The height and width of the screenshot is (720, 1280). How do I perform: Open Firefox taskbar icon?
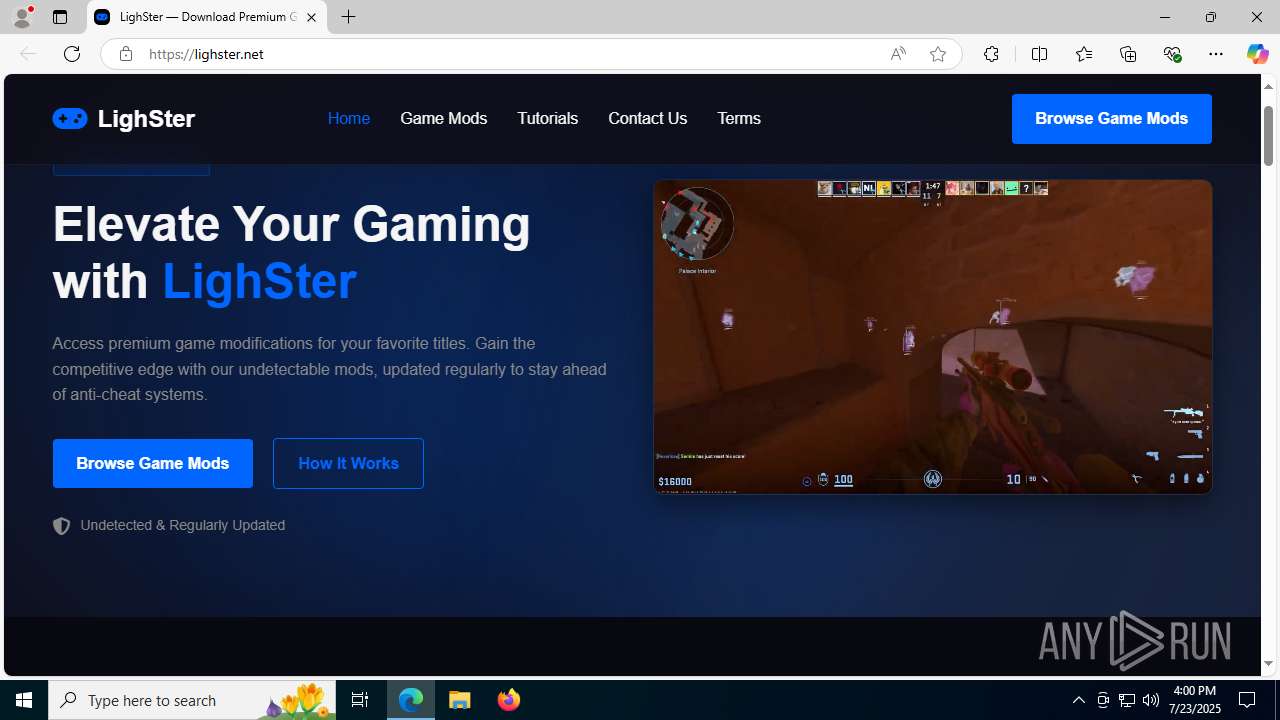[508, 700]
